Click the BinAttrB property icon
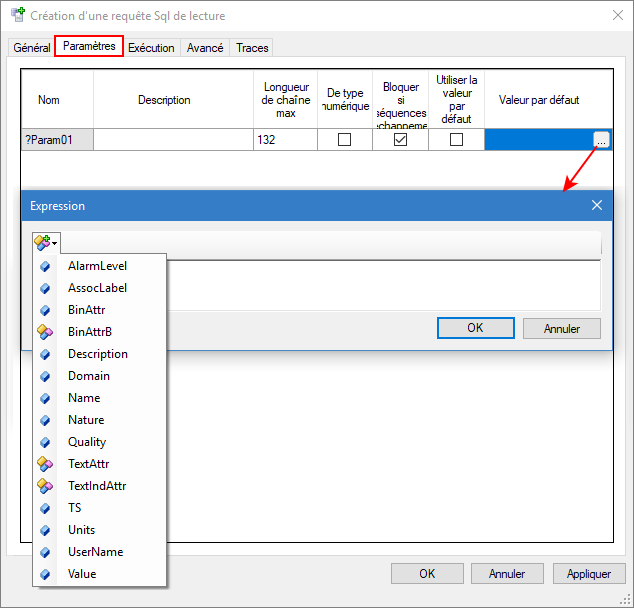This screenshot has height=608, width=634. (x=45, y=332)
